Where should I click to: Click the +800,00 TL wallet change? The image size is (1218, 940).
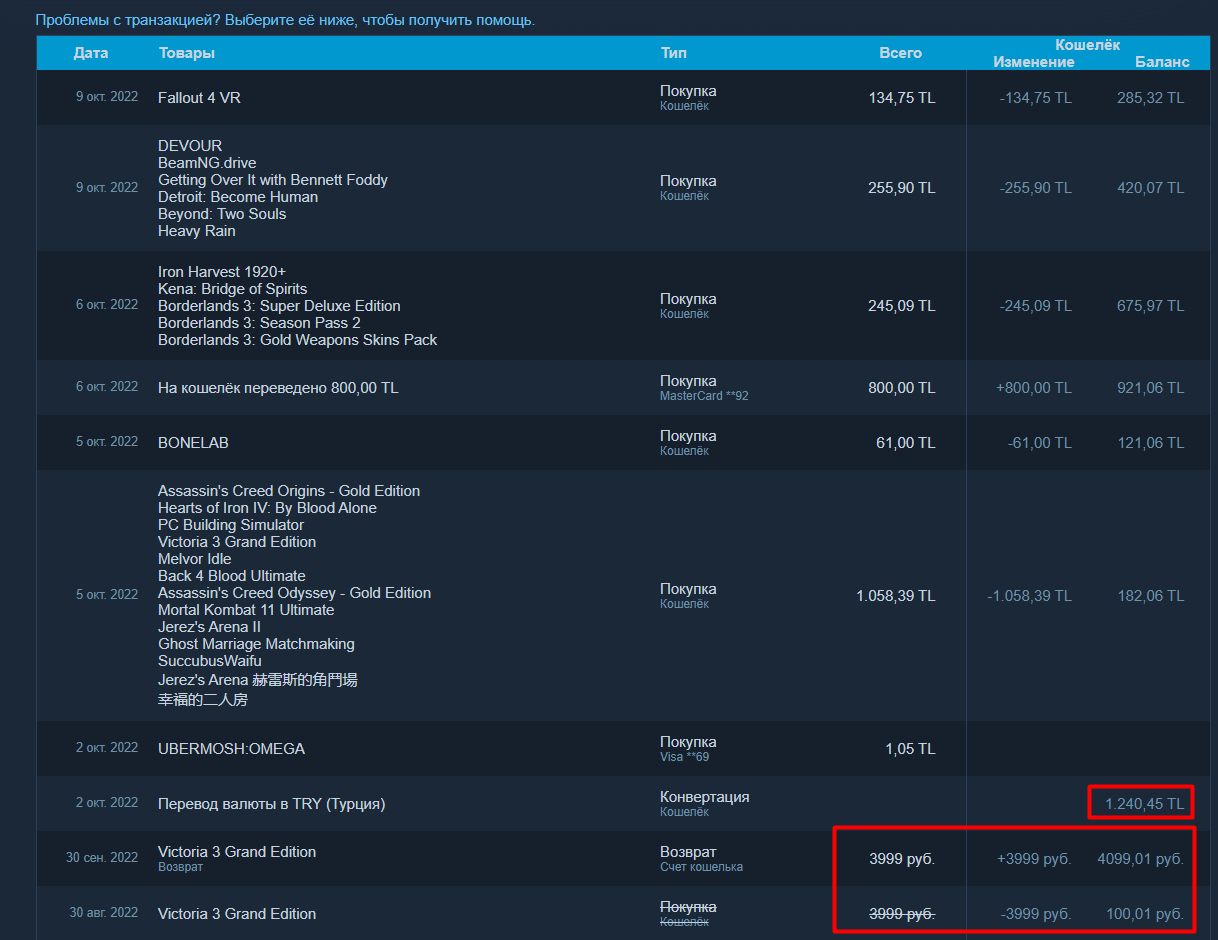pyautogui.click(x=1034, y=388)
